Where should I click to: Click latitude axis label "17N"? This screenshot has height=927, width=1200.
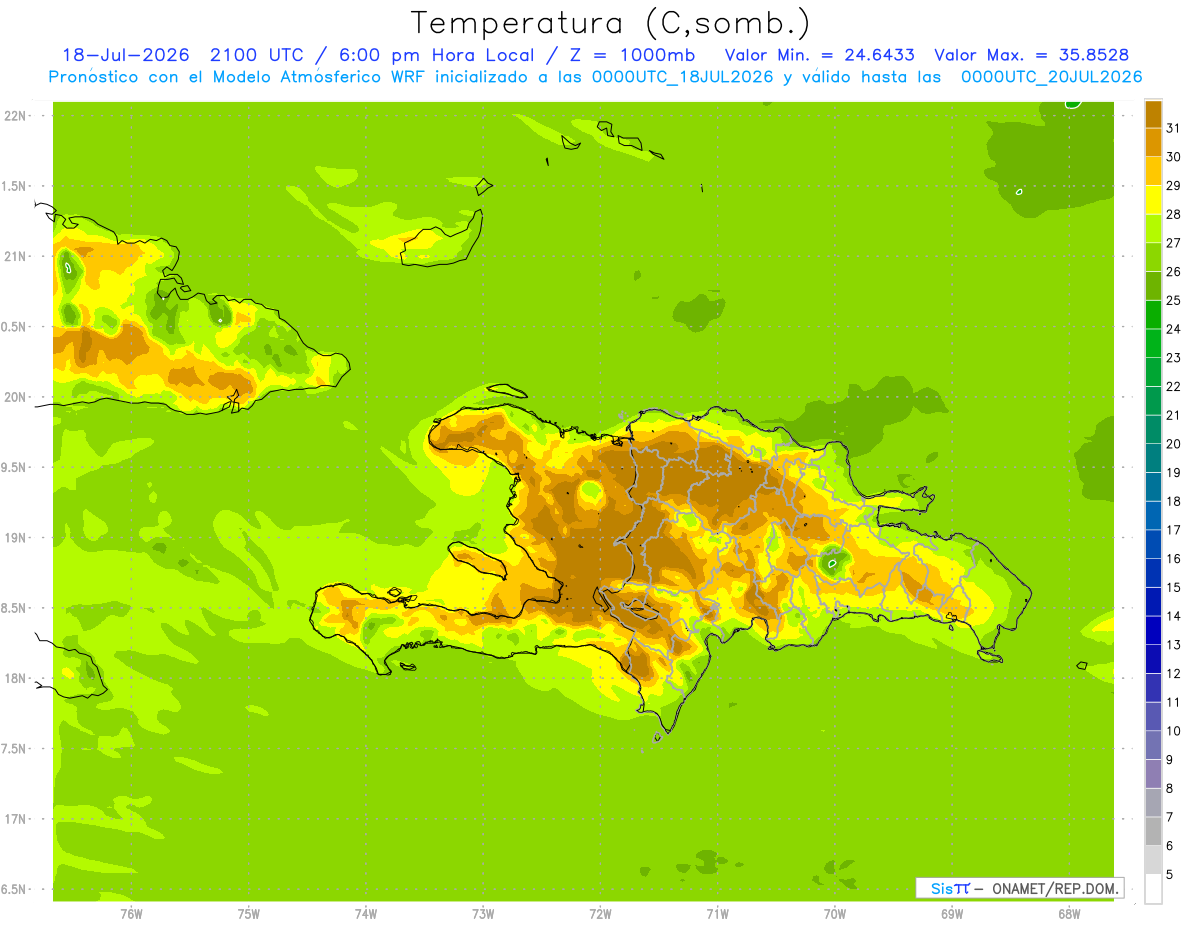[14, 819]
